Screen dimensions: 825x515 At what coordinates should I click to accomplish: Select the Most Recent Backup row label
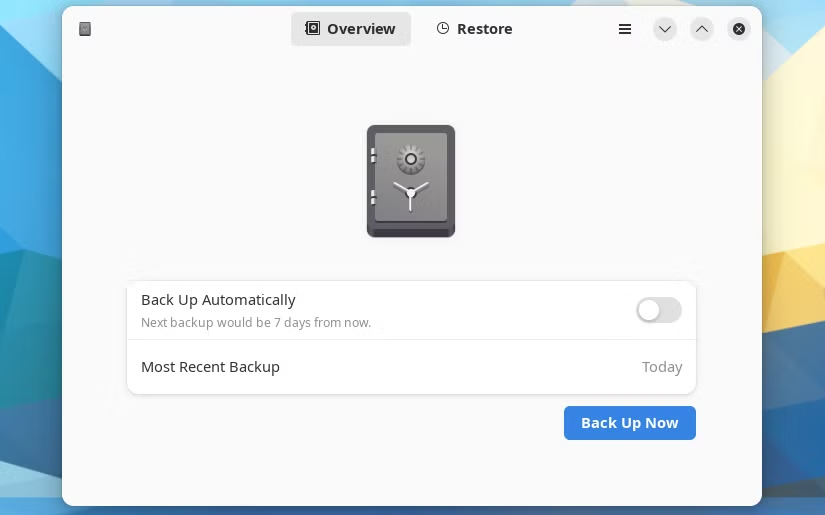[210, 367]
